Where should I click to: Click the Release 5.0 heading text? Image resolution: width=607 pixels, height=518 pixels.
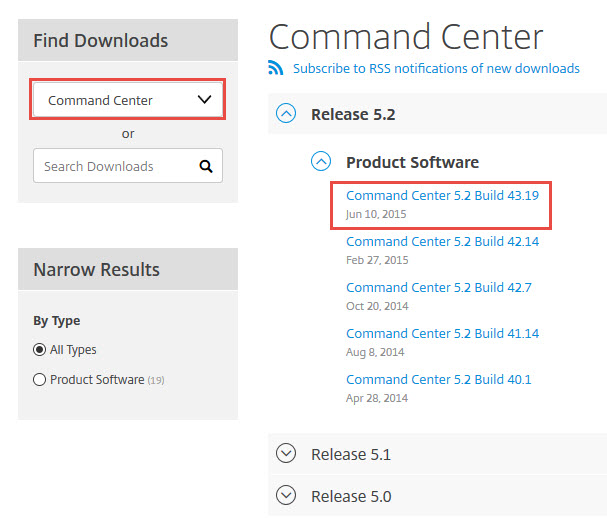[351, 496]
